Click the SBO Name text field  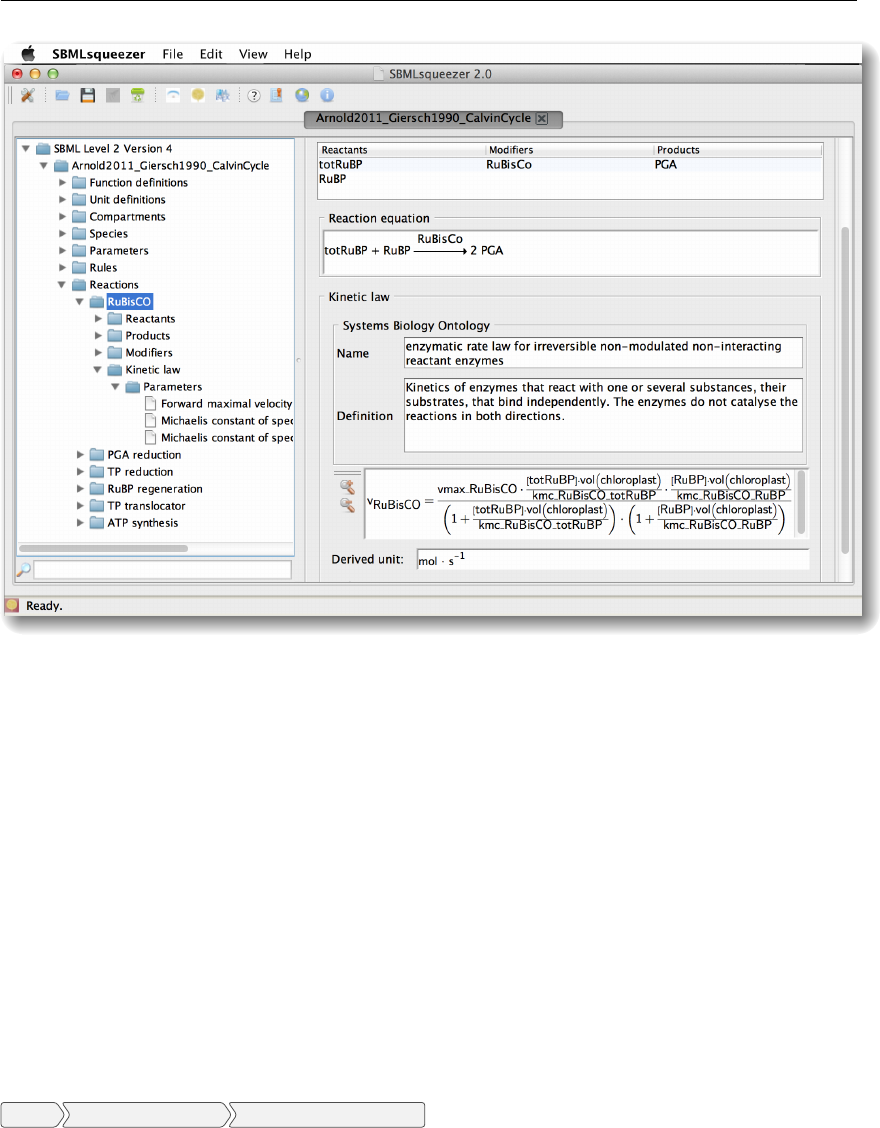(603, 353)
